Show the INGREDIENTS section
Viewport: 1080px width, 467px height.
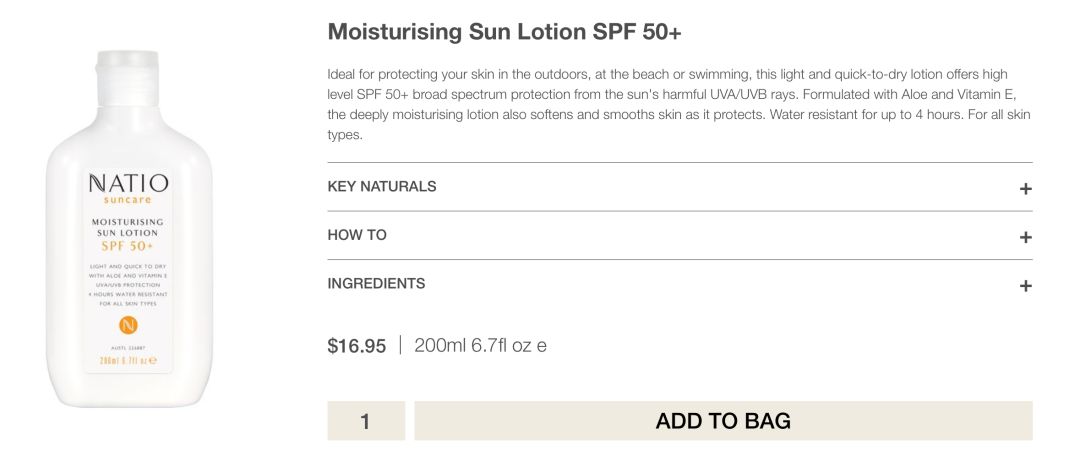click(x=680, y=284)
